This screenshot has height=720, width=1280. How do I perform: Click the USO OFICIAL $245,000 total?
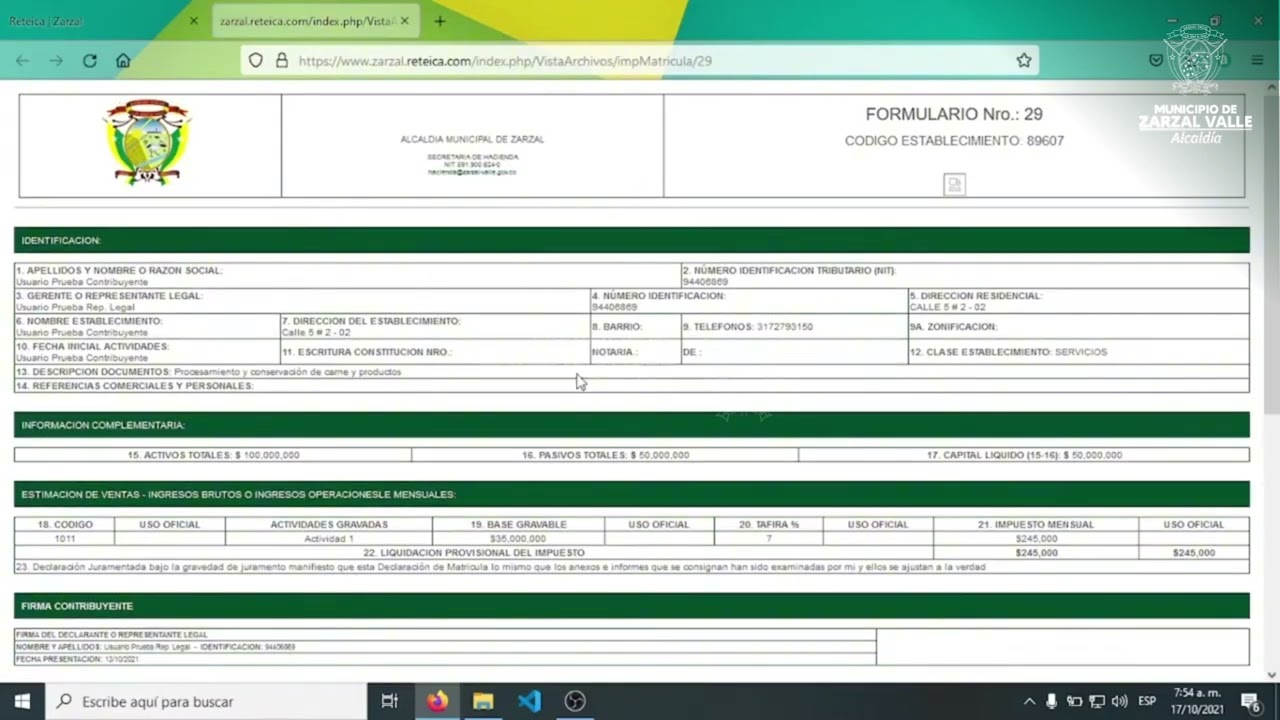pyautogui.click(x=1193, y=552)
